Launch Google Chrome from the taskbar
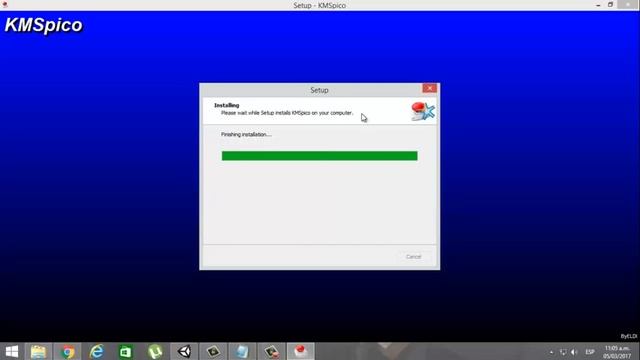 click(x=68, y=351)
